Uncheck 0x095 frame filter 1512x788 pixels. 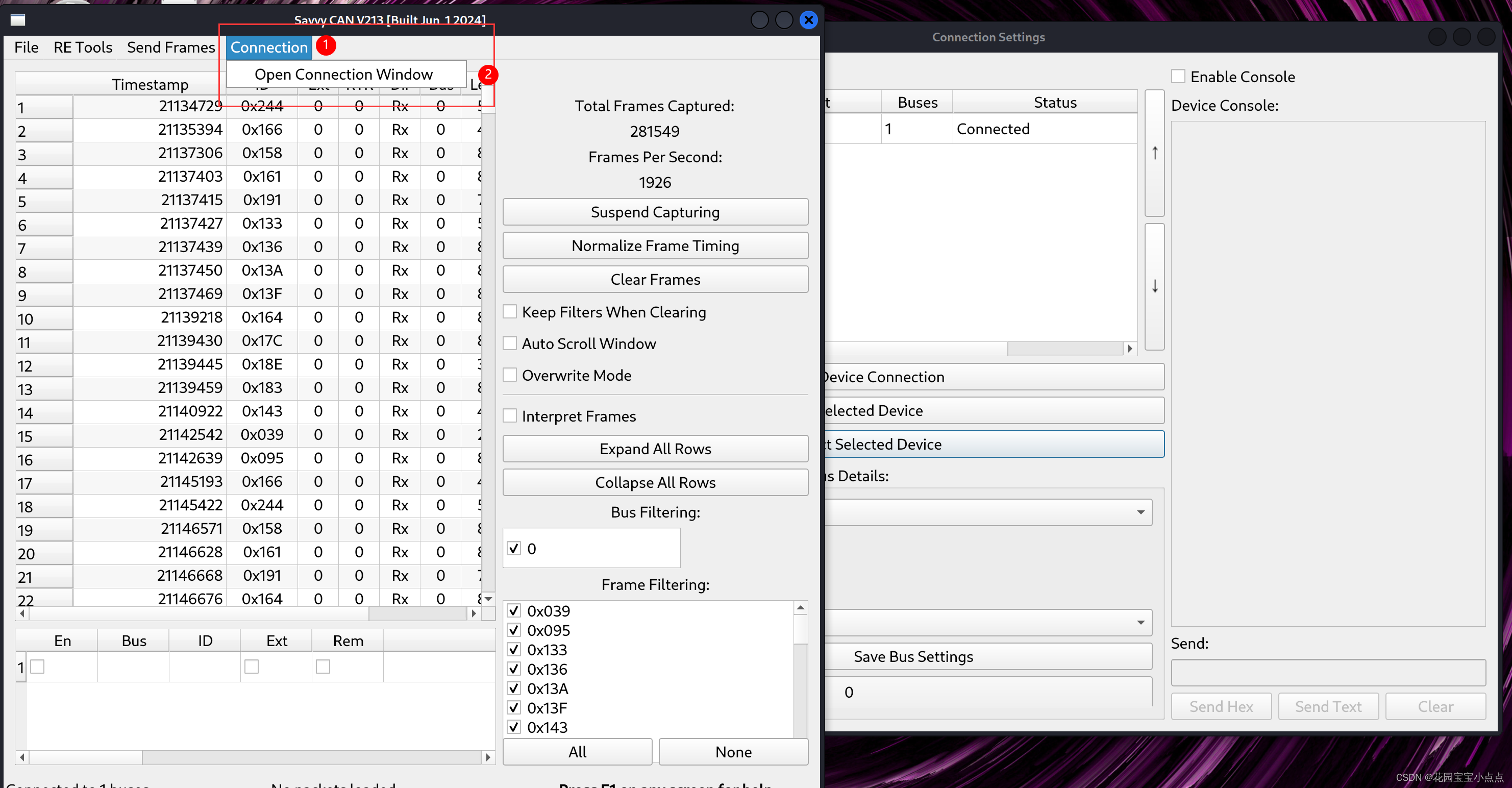click(513, 630)
